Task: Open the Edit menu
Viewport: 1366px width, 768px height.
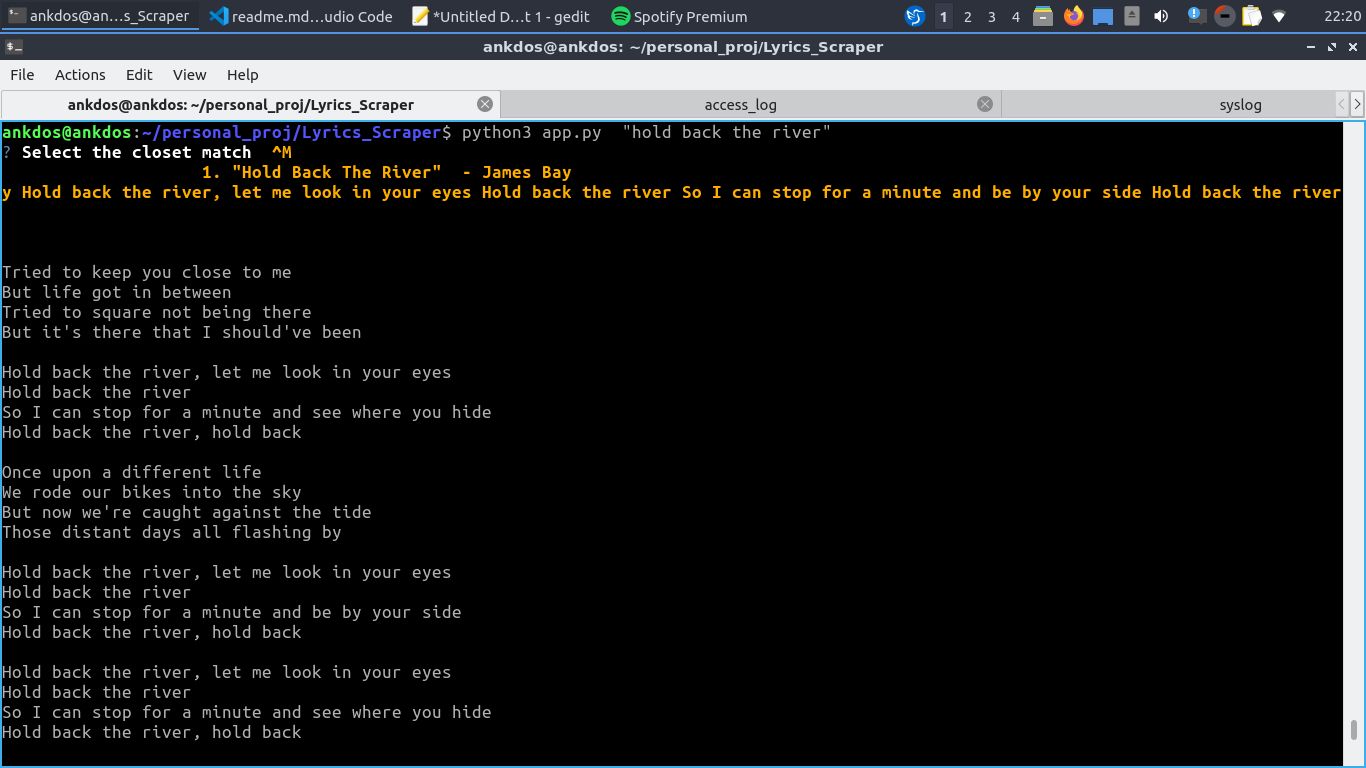Action: [x=139, y=75]
